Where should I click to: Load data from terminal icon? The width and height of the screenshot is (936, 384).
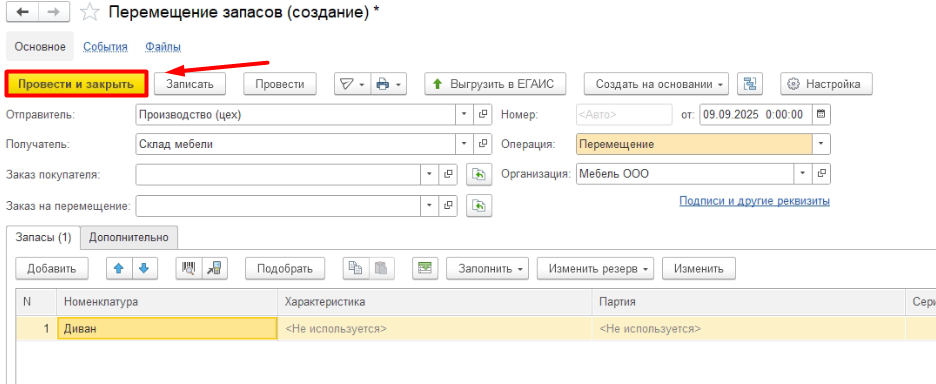[x=215, y=268]
